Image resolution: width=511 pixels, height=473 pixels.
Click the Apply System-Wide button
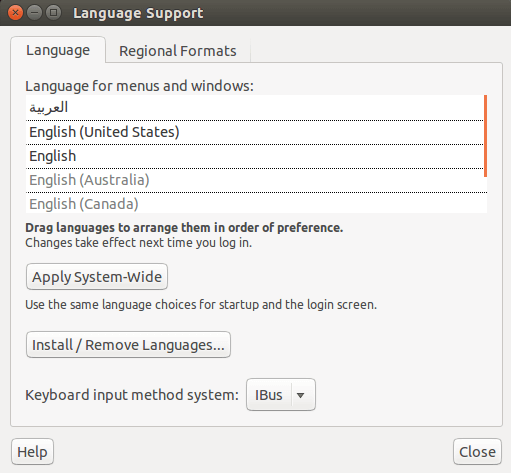point(97,277)
